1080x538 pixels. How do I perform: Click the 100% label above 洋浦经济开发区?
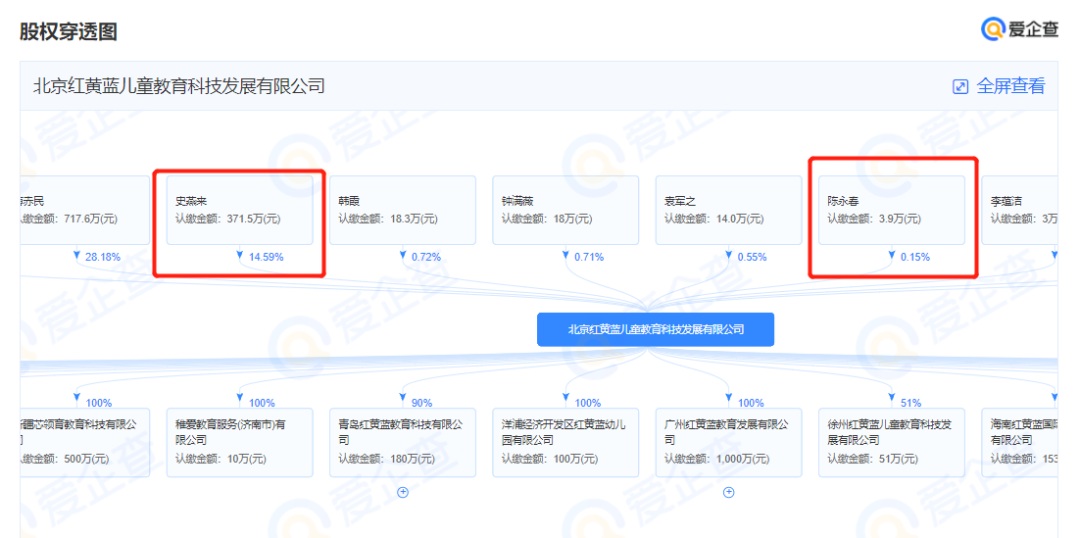[x=588, y=403]
